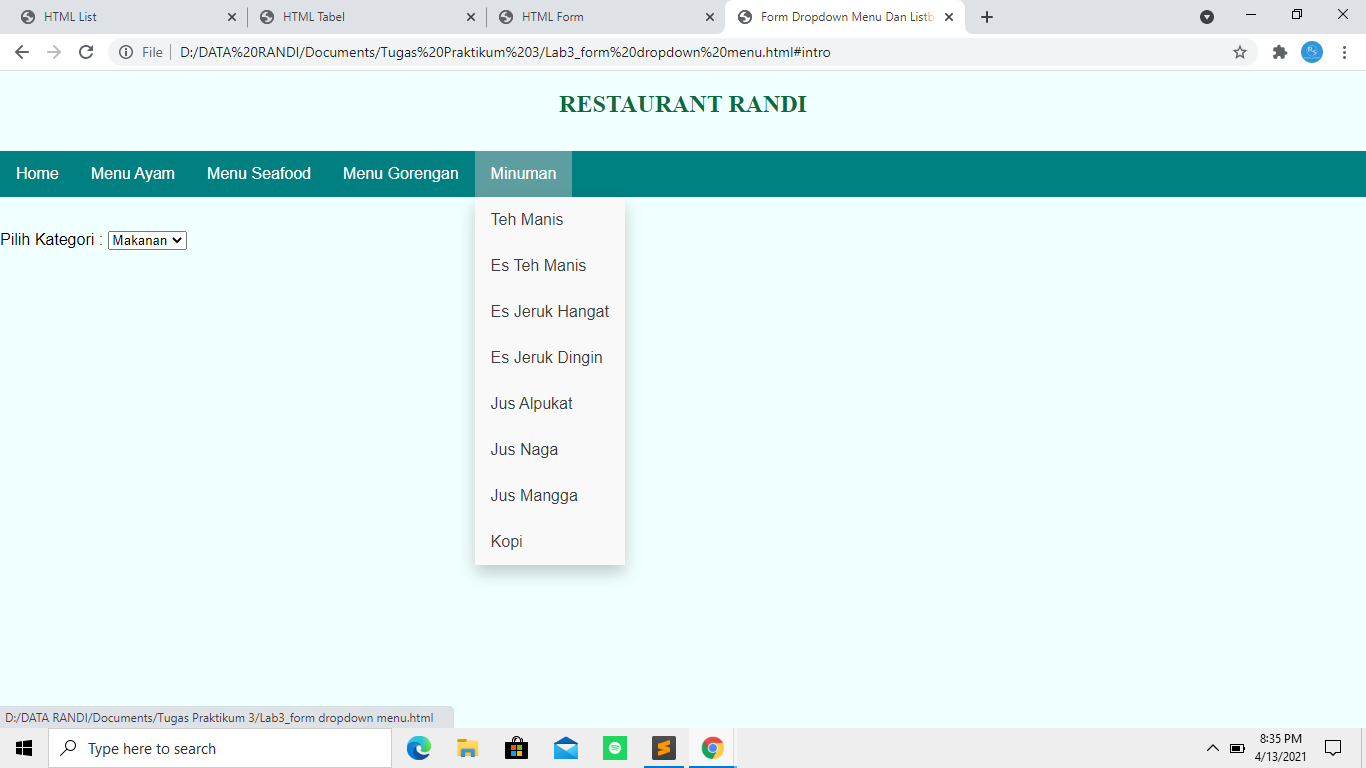Open the Pilih Kategori dropdown
Viewport: 1366px width, 768px height.
[x=146, y=240]
